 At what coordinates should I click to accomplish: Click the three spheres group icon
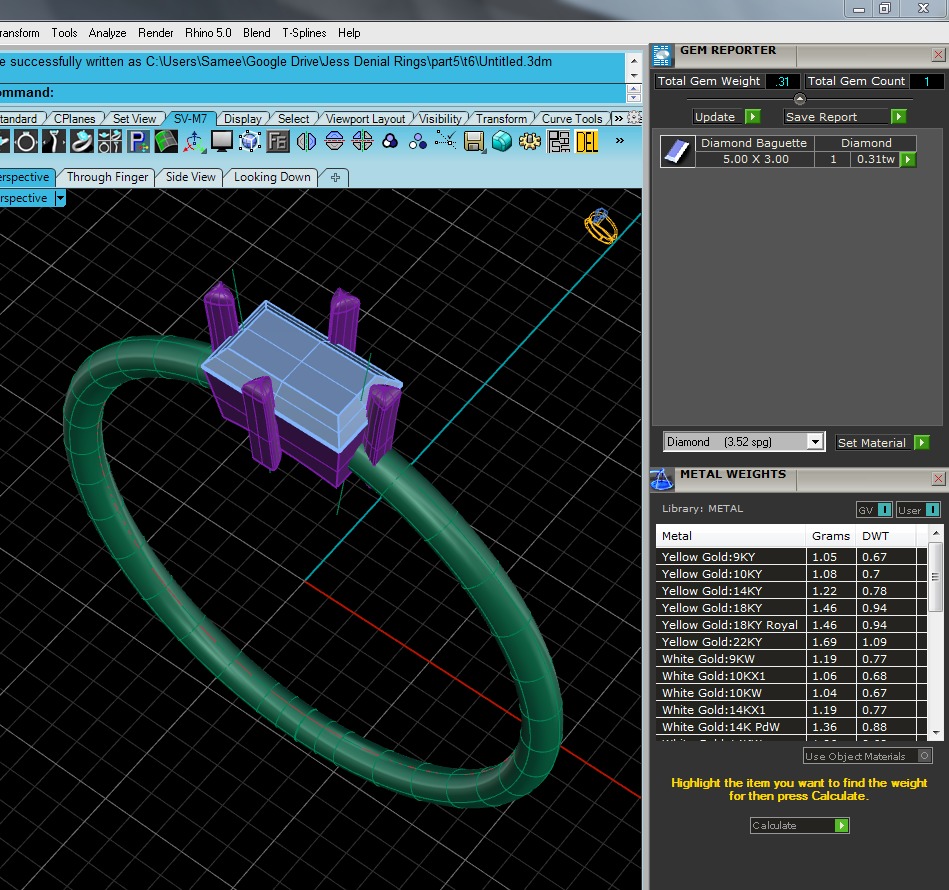418,142
